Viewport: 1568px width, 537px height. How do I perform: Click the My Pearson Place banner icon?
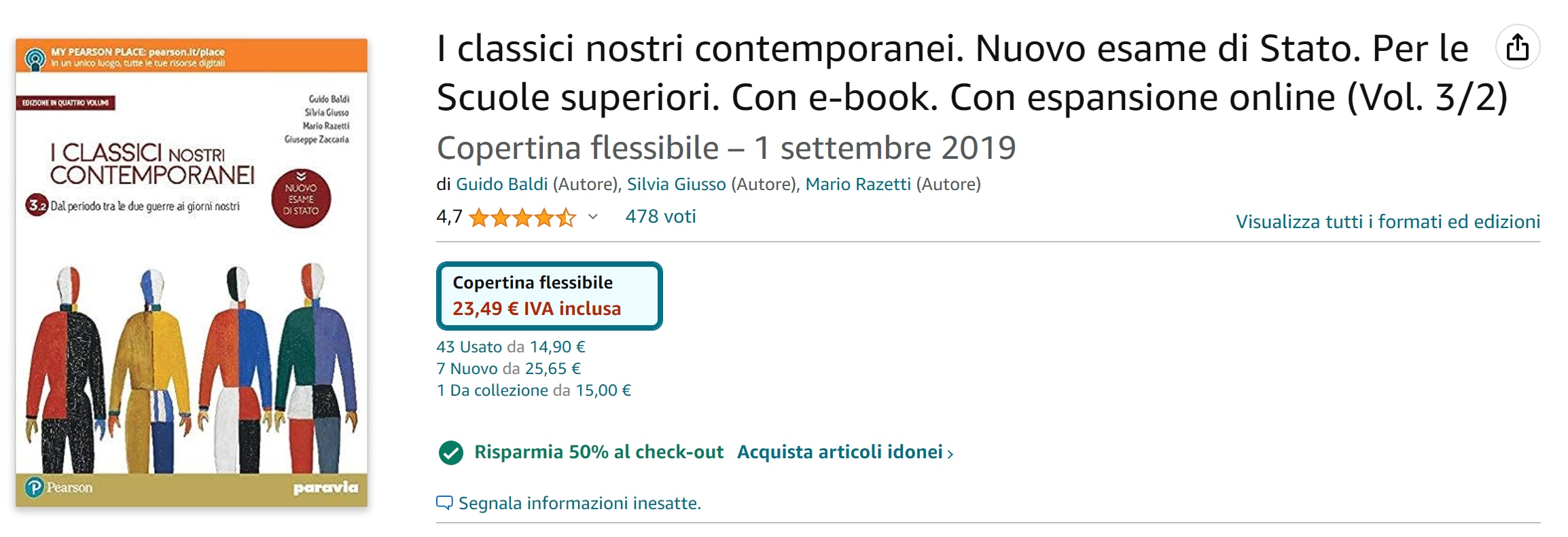[35, 58]
